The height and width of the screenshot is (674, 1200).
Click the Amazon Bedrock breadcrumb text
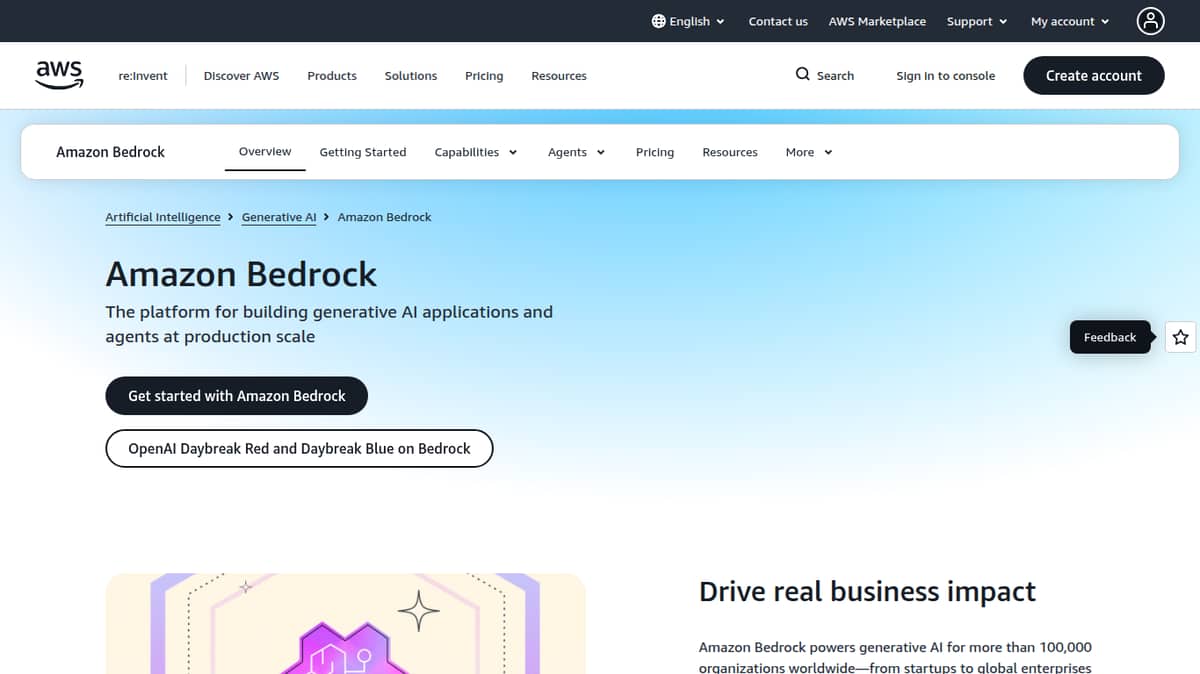(385, 217)
